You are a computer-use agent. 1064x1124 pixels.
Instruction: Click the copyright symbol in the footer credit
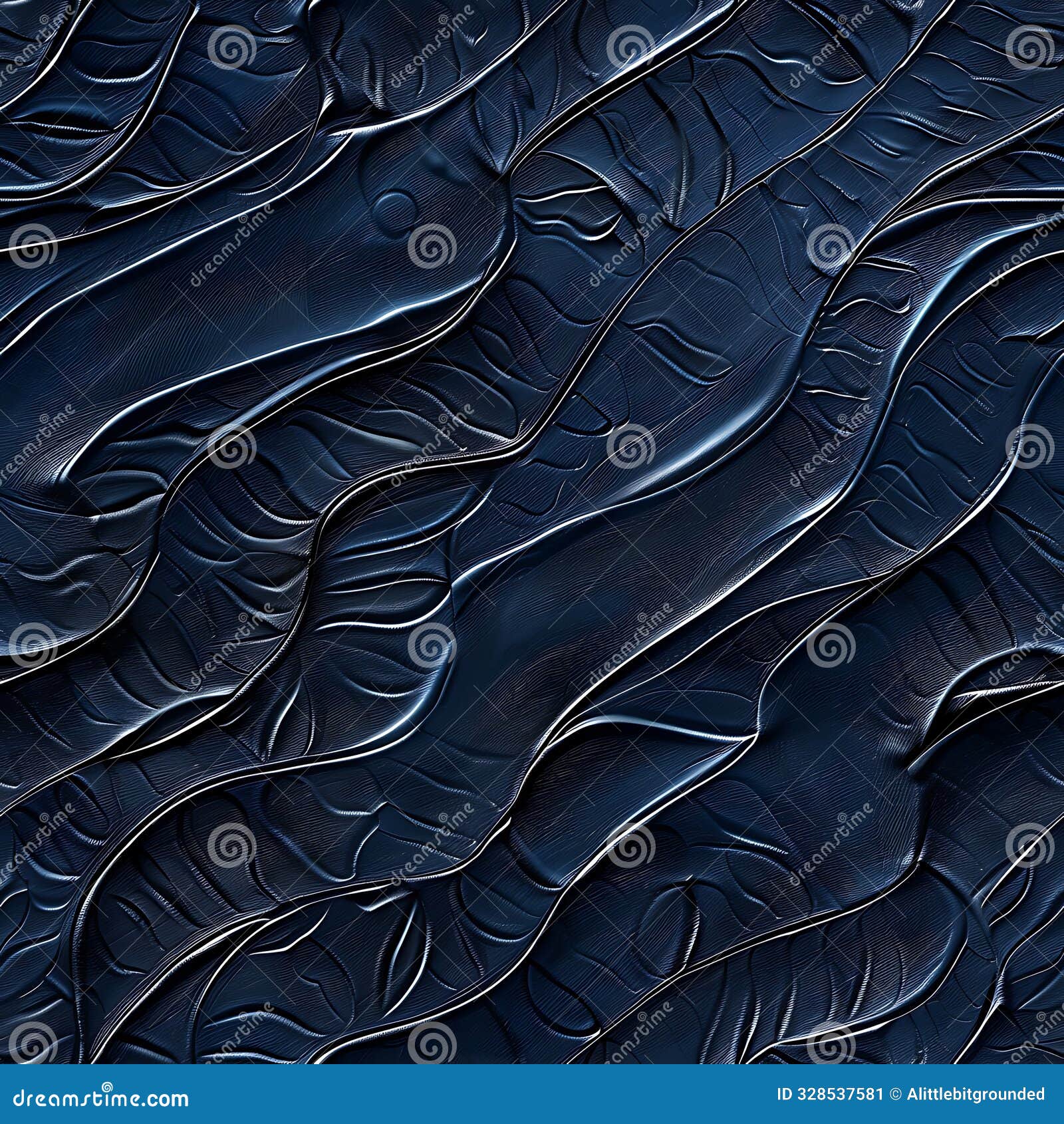click(x=894, y=1093)
